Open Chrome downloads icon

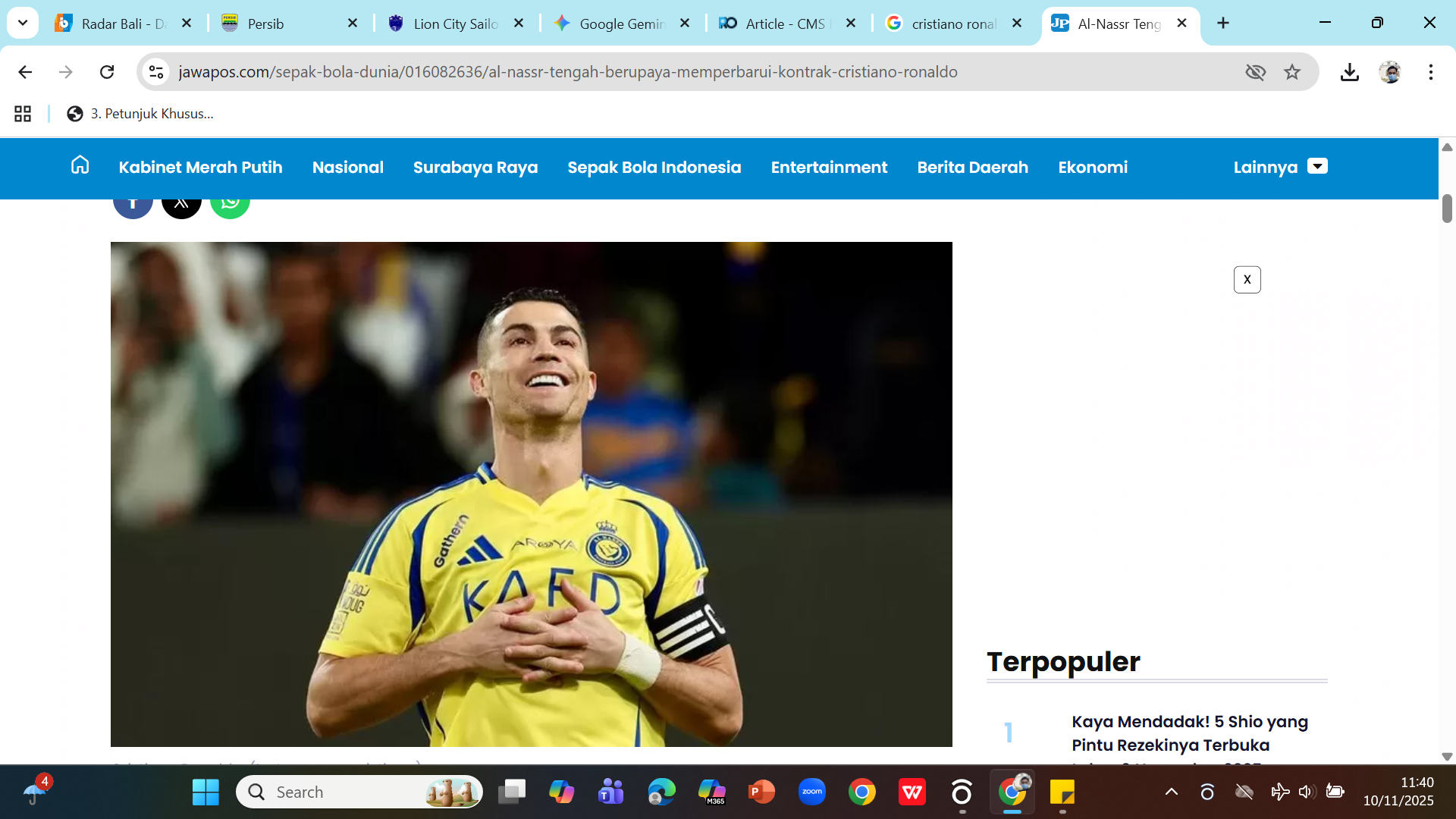[1350, 72]
